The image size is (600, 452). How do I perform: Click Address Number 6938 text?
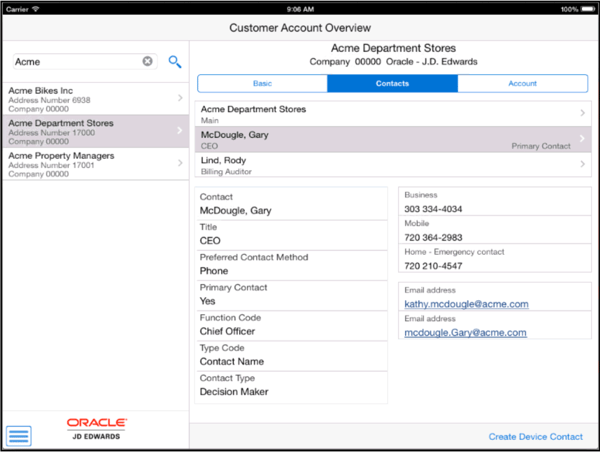coord(49,100)
